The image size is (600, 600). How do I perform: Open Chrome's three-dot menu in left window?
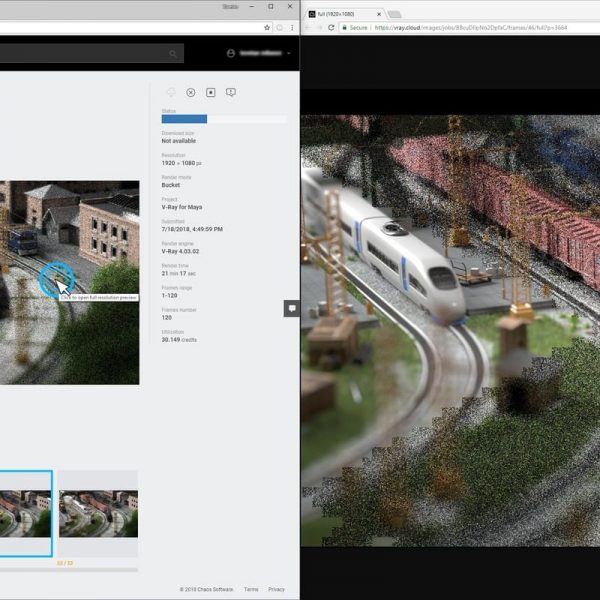pyautogui.click(x=291, y=27)
